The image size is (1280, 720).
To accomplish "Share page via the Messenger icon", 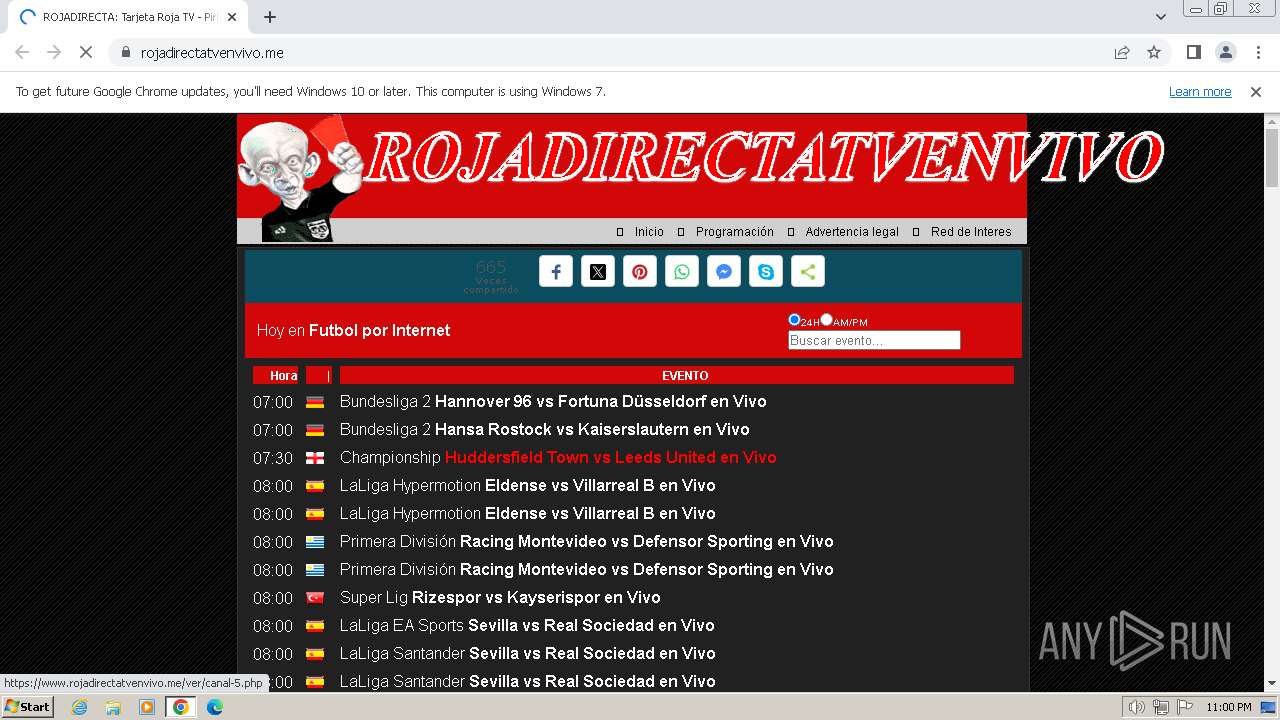I will tap(724, 272).
